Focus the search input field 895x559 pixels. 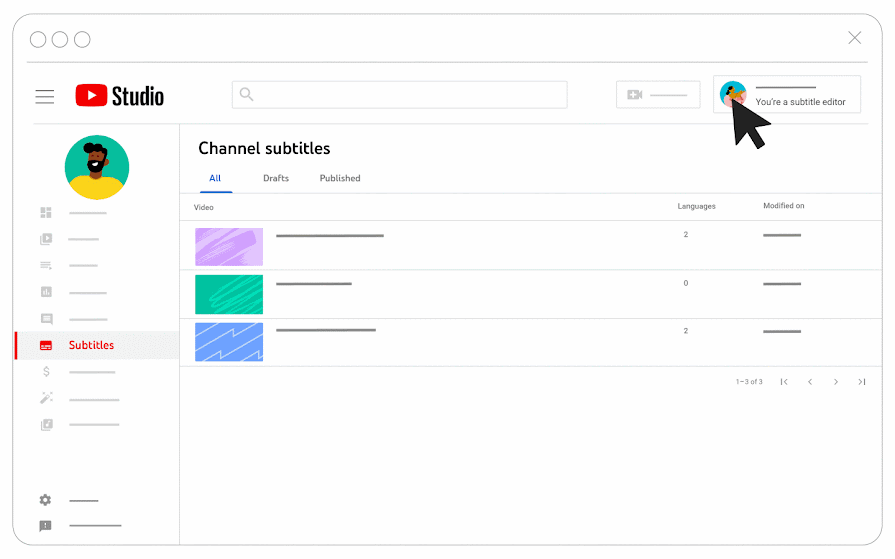400,95
